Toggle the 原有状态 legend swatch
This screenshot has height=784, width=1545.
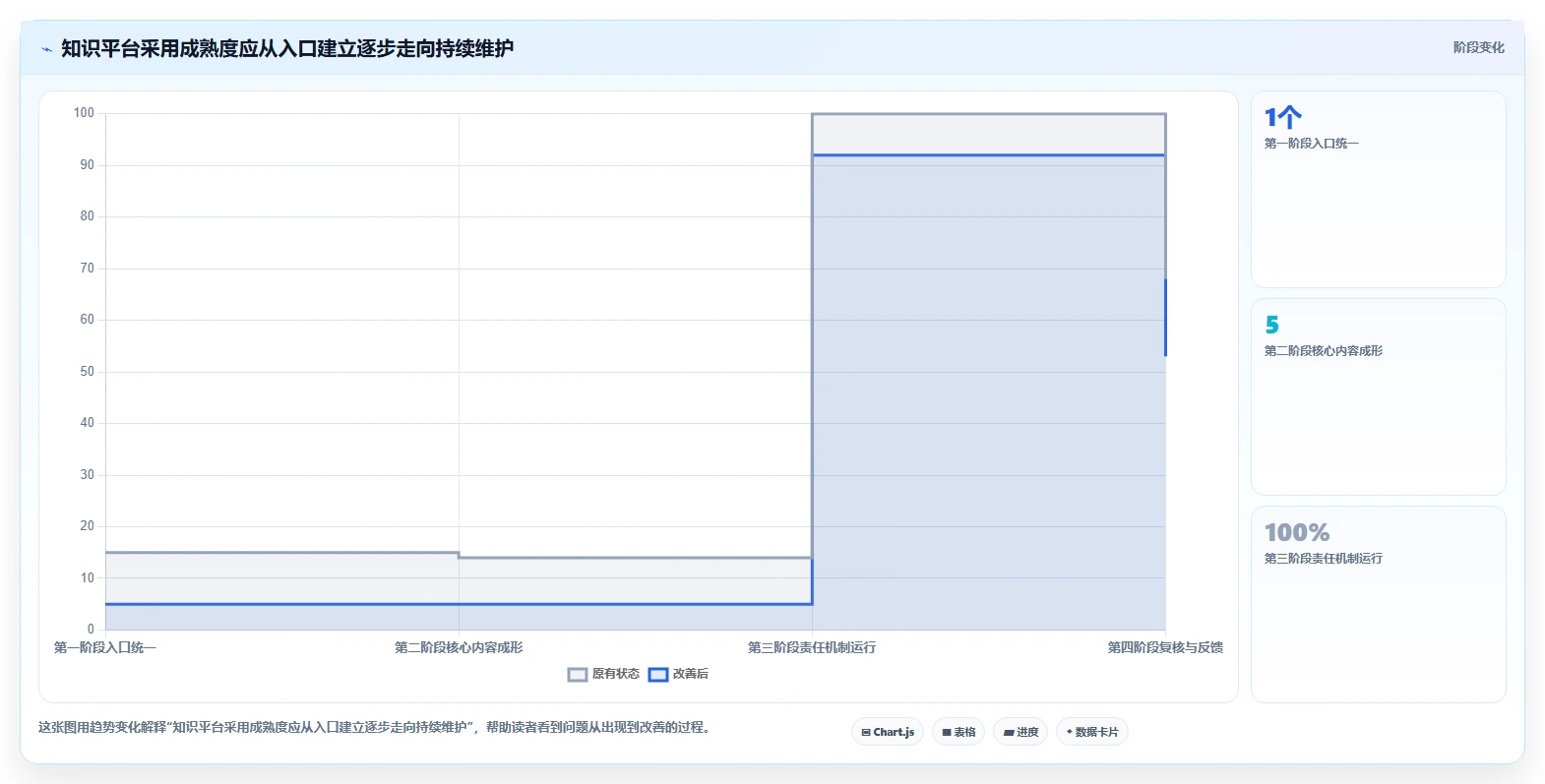578,675
